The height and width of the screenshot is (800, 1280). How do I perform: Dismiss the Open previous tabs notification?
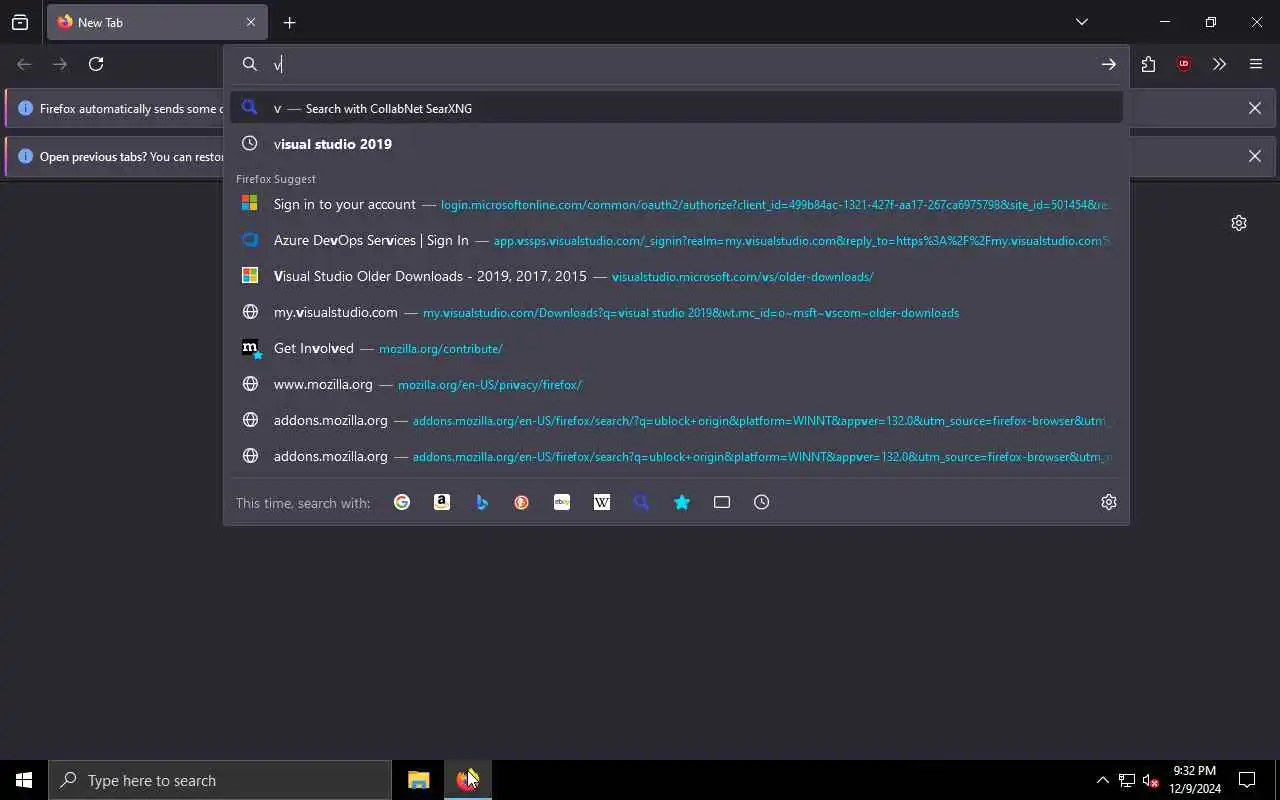point(1255,156)
